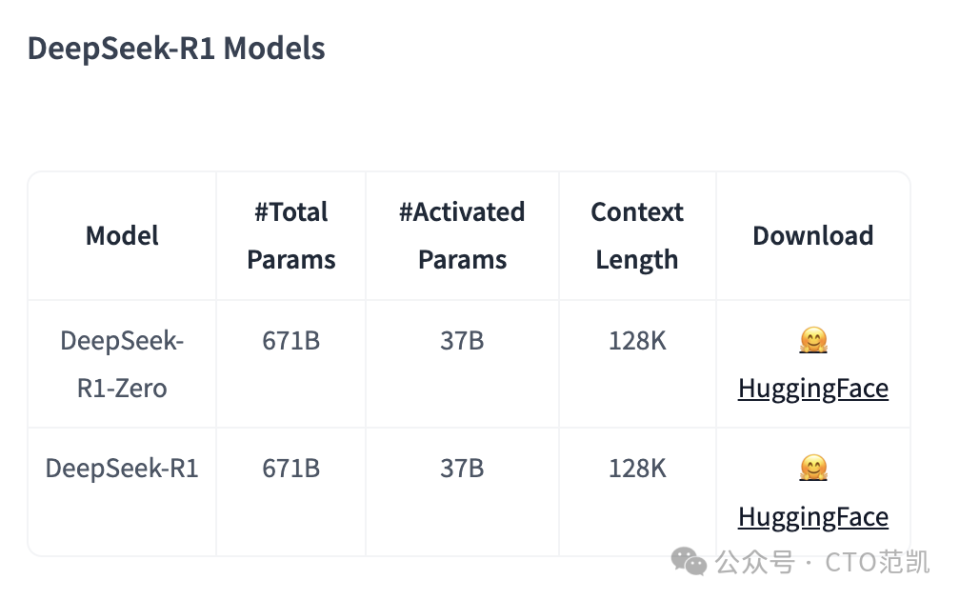Select the DeepSeek-R1 model name cell
Viewport: 960px width, 600px height.
tap(122, 468)
